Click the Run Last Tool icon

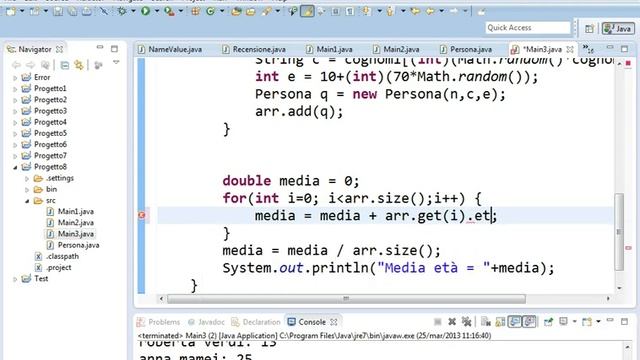[169, 11]
